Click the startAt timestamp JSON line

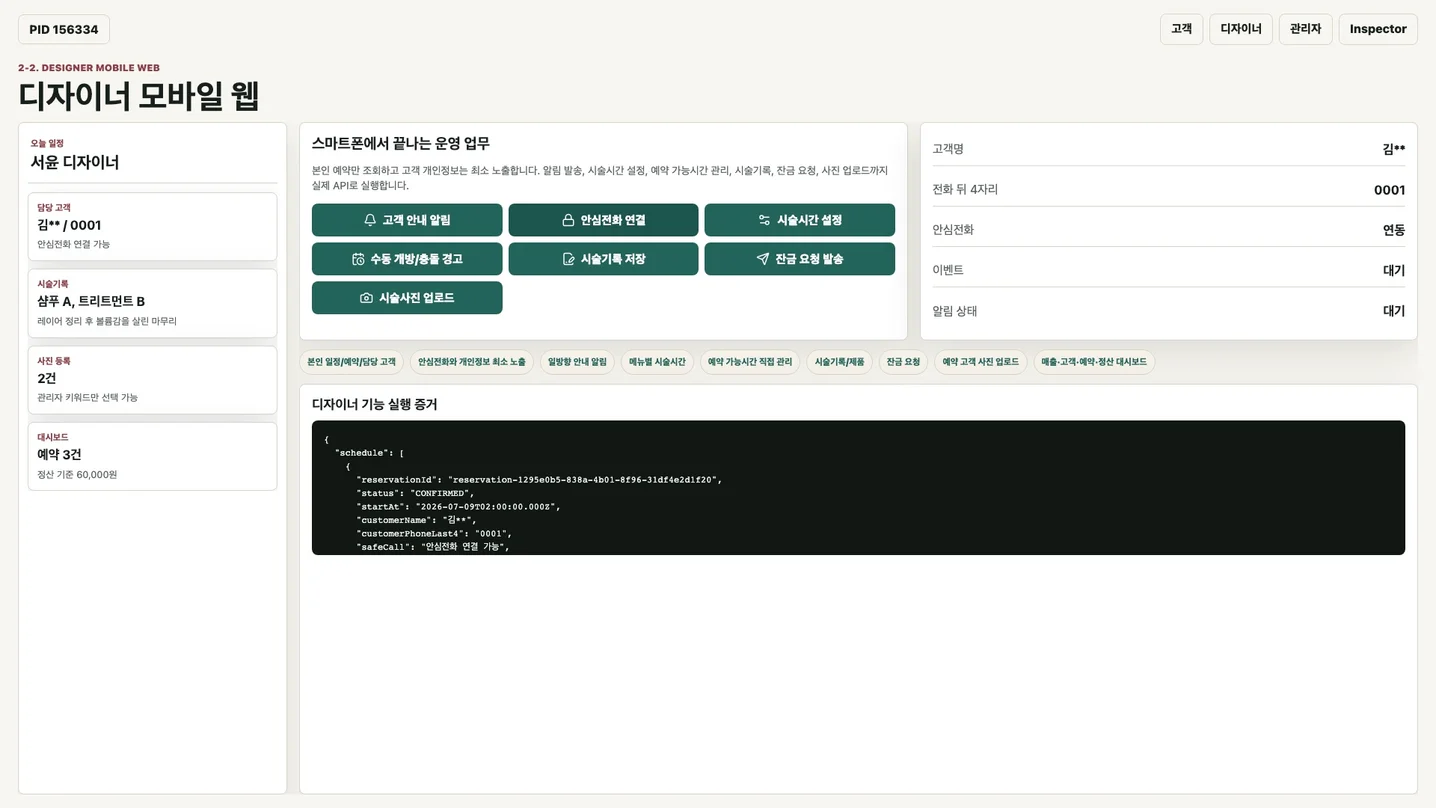pos(458,507)
